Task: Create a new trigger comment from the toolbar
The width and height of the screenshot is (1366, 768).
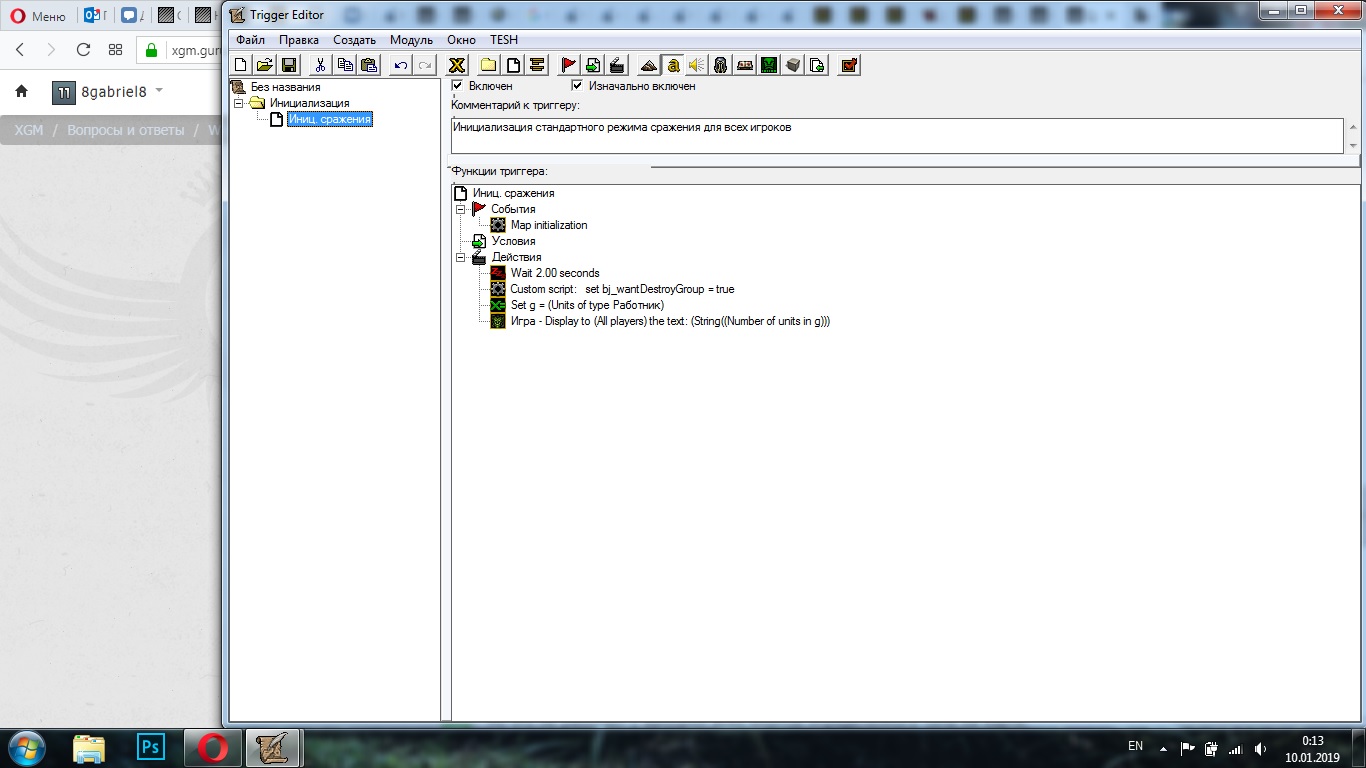Action: [x=537, y=65]
